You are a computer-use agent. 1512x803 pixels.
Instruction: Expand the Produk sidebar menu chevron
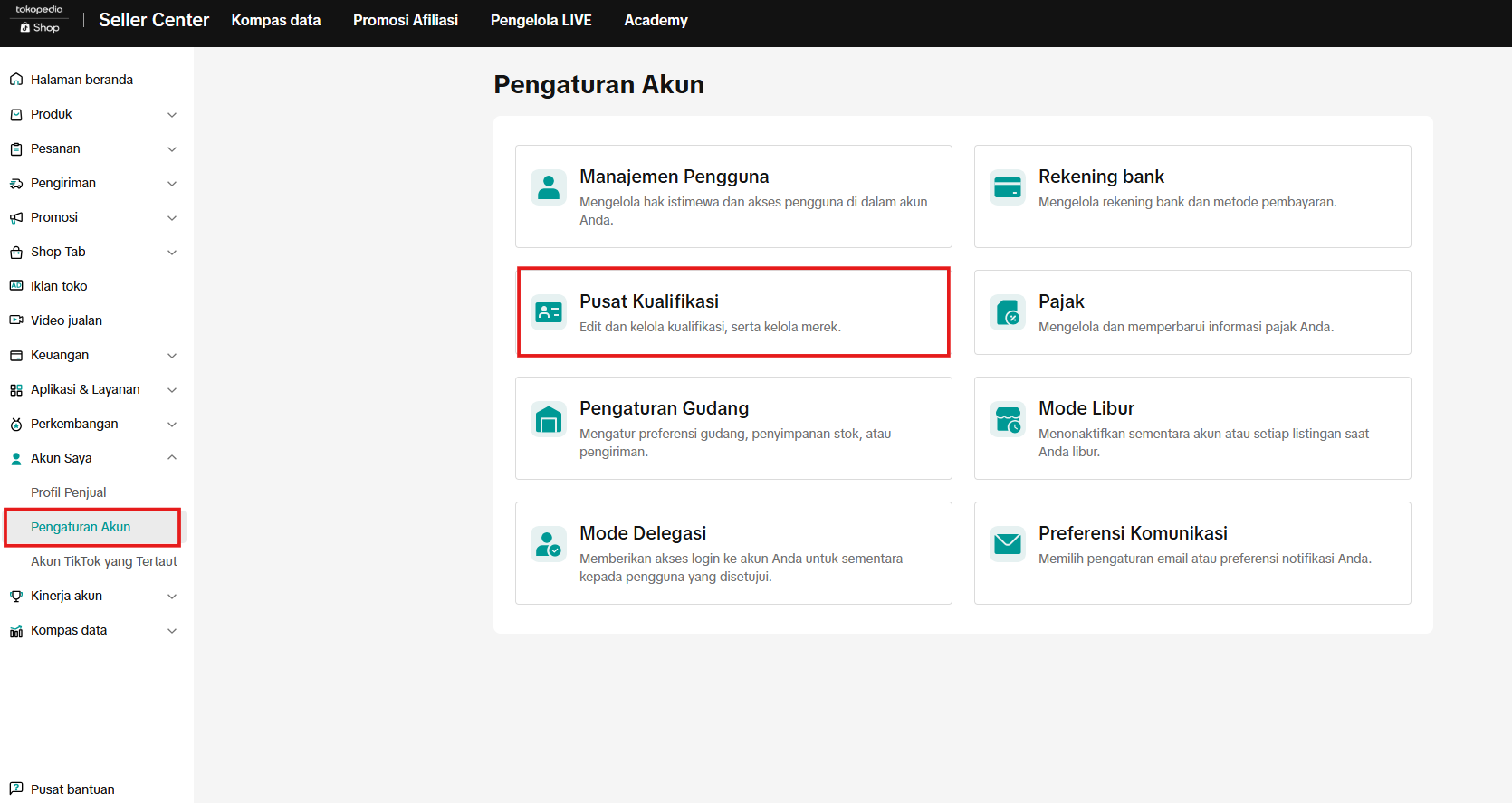(x=172, y=115)
